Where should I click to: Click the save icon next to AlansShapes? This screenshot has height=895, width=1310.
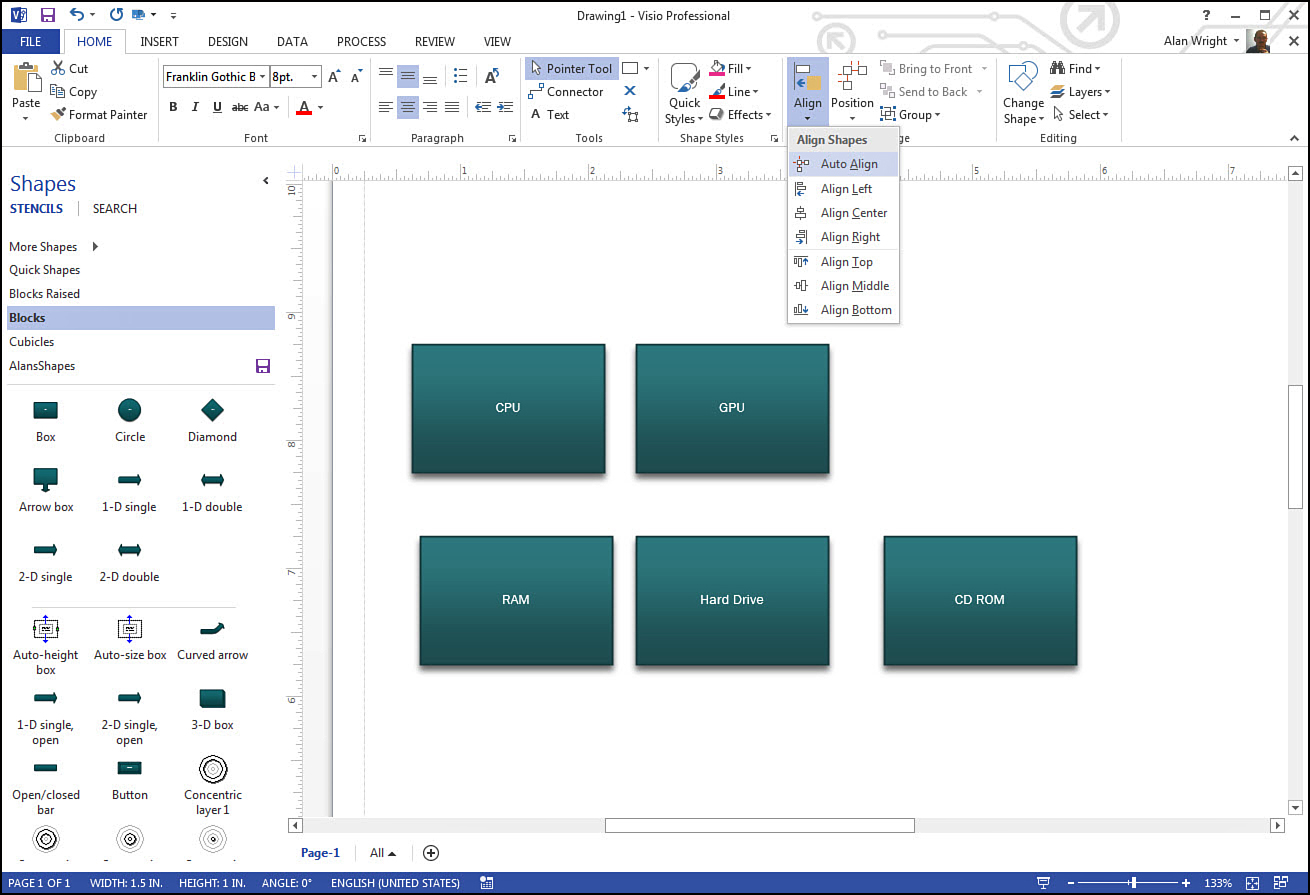(x=263, y=366)
